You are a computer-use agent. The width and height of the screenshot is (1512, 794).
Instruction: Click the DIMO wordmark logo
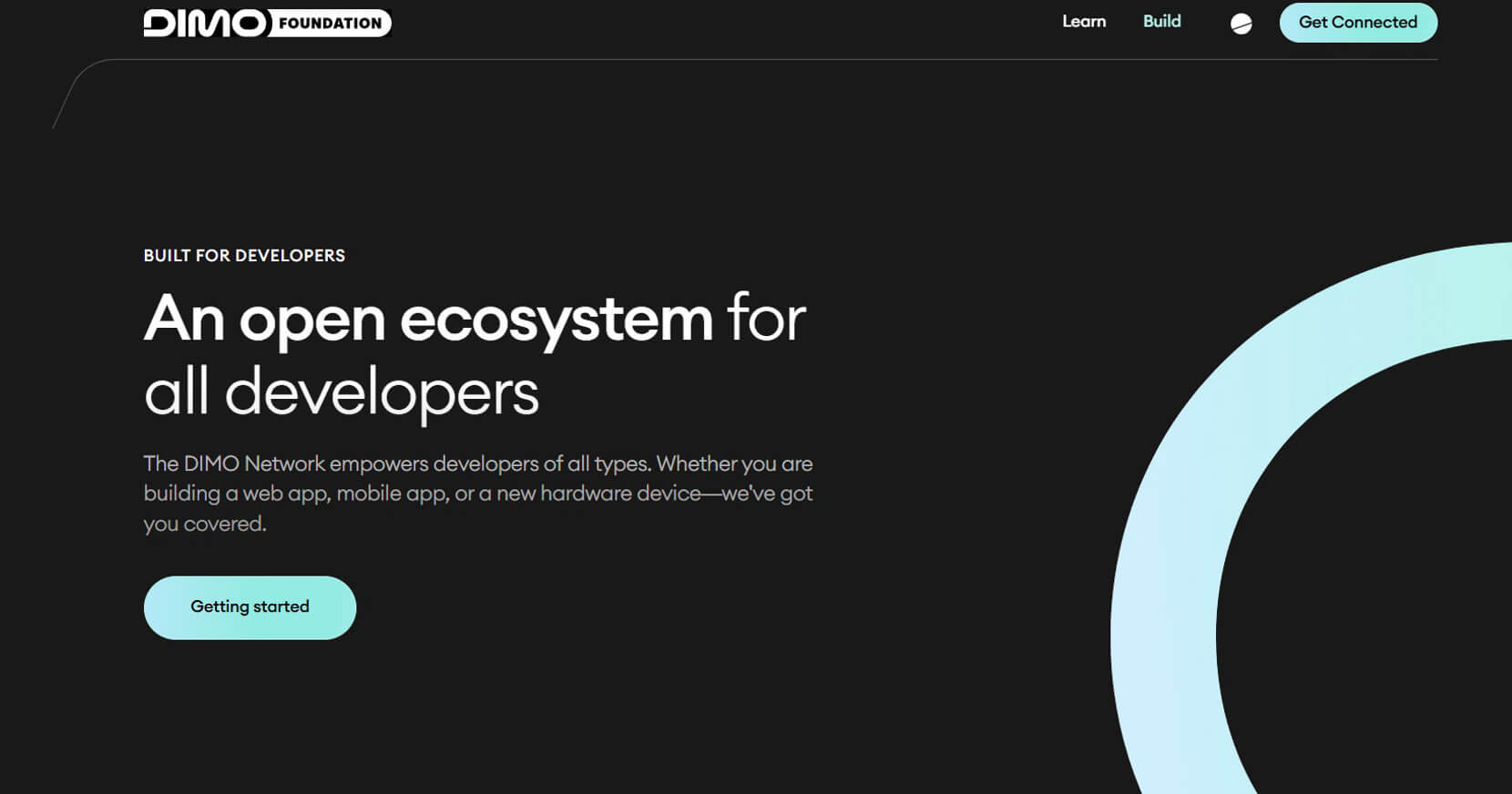[x=204, y=23]
